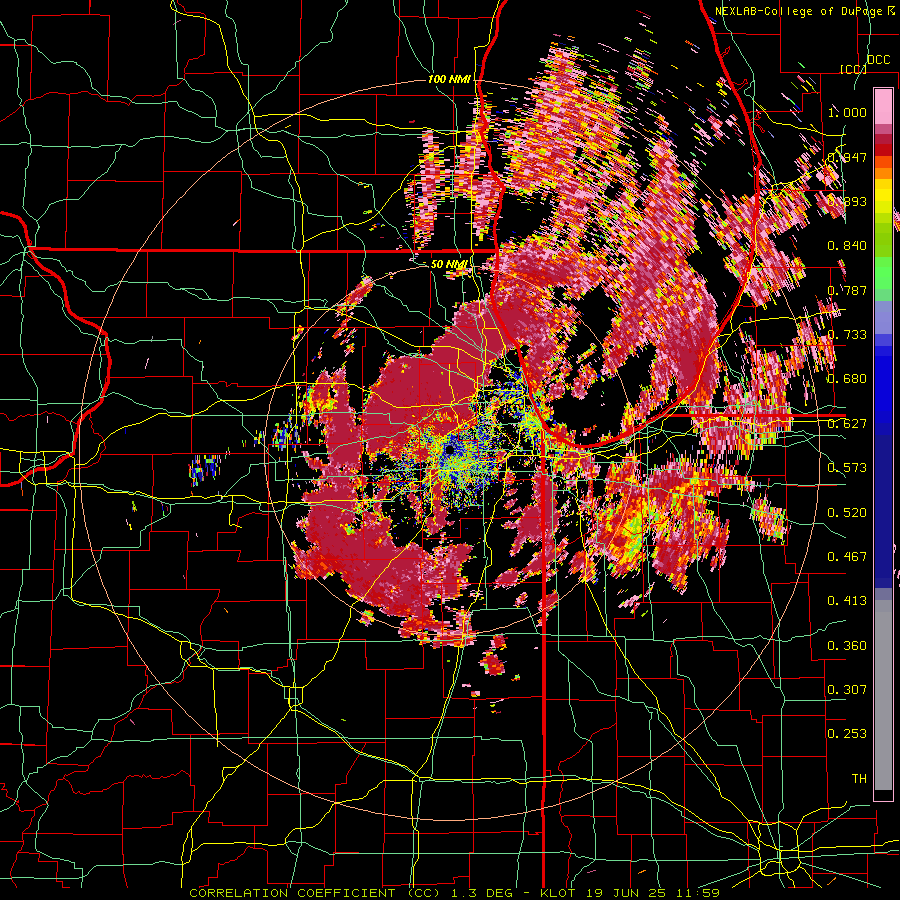Click the 0.467 legend value
900x900 pixels.
(847, 557)
